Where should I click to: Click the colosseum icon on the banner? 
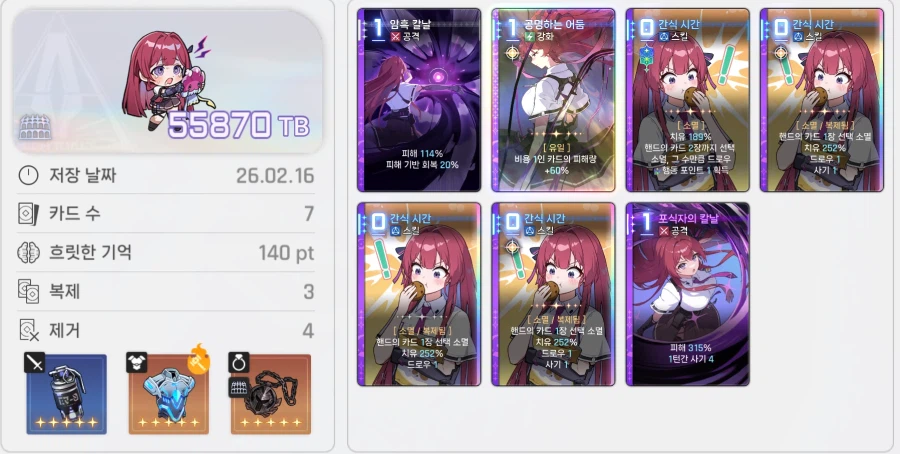click(35, 126)
